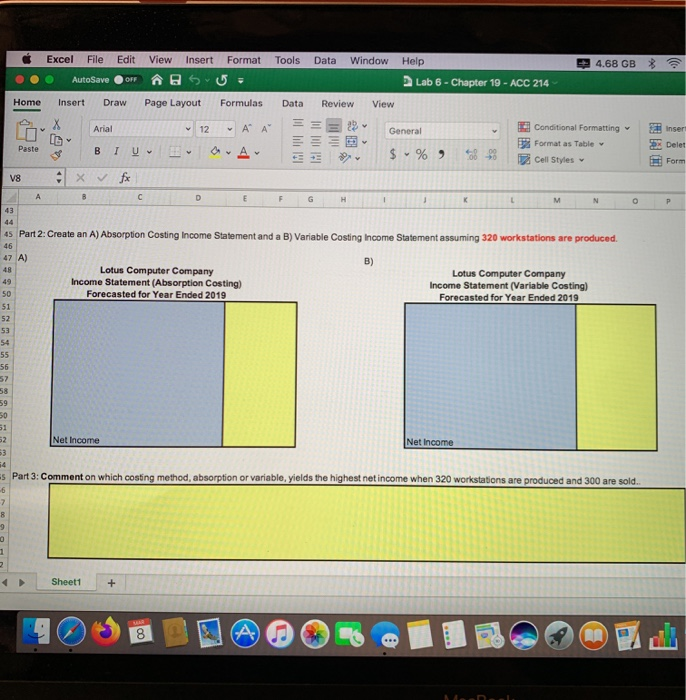Expand the font color options arrow

[257, 153]
